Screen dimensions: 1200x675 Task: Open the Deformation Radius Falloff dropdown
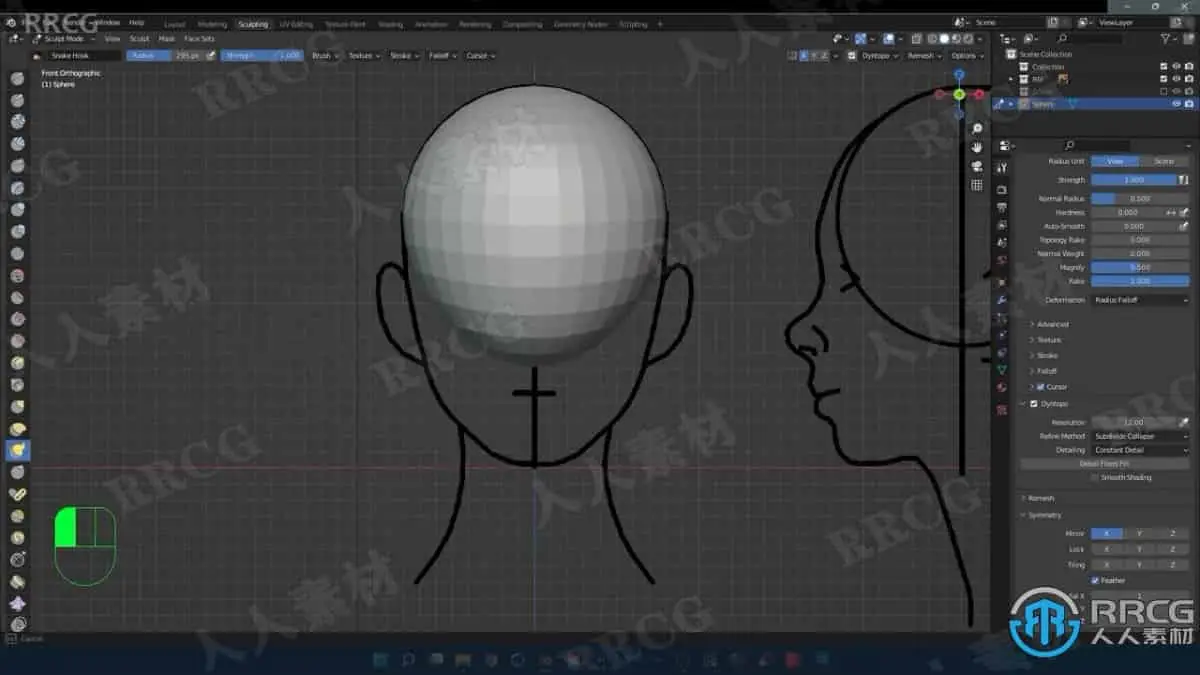tap(1140, 300)
